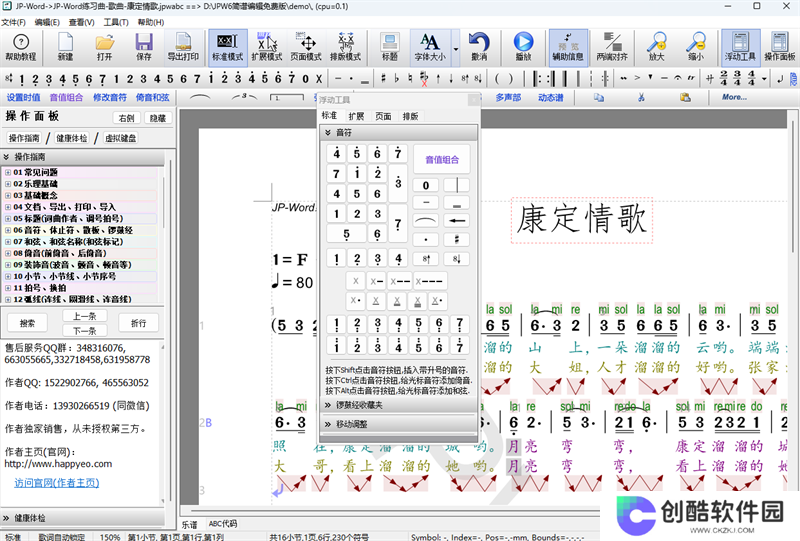Expand the 健康体检 bottom section
Image resolution: width=800 pixels, height=541 pixels.
point(83,518)
